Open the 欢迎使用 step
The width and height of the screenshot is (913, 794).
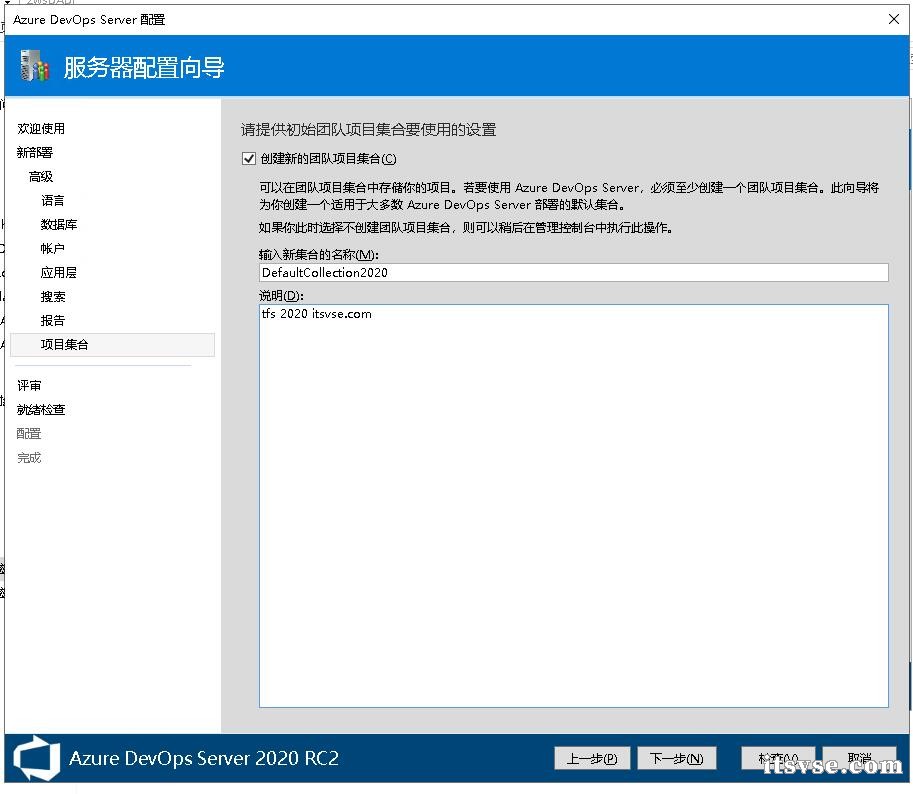(x=41, y=129)
